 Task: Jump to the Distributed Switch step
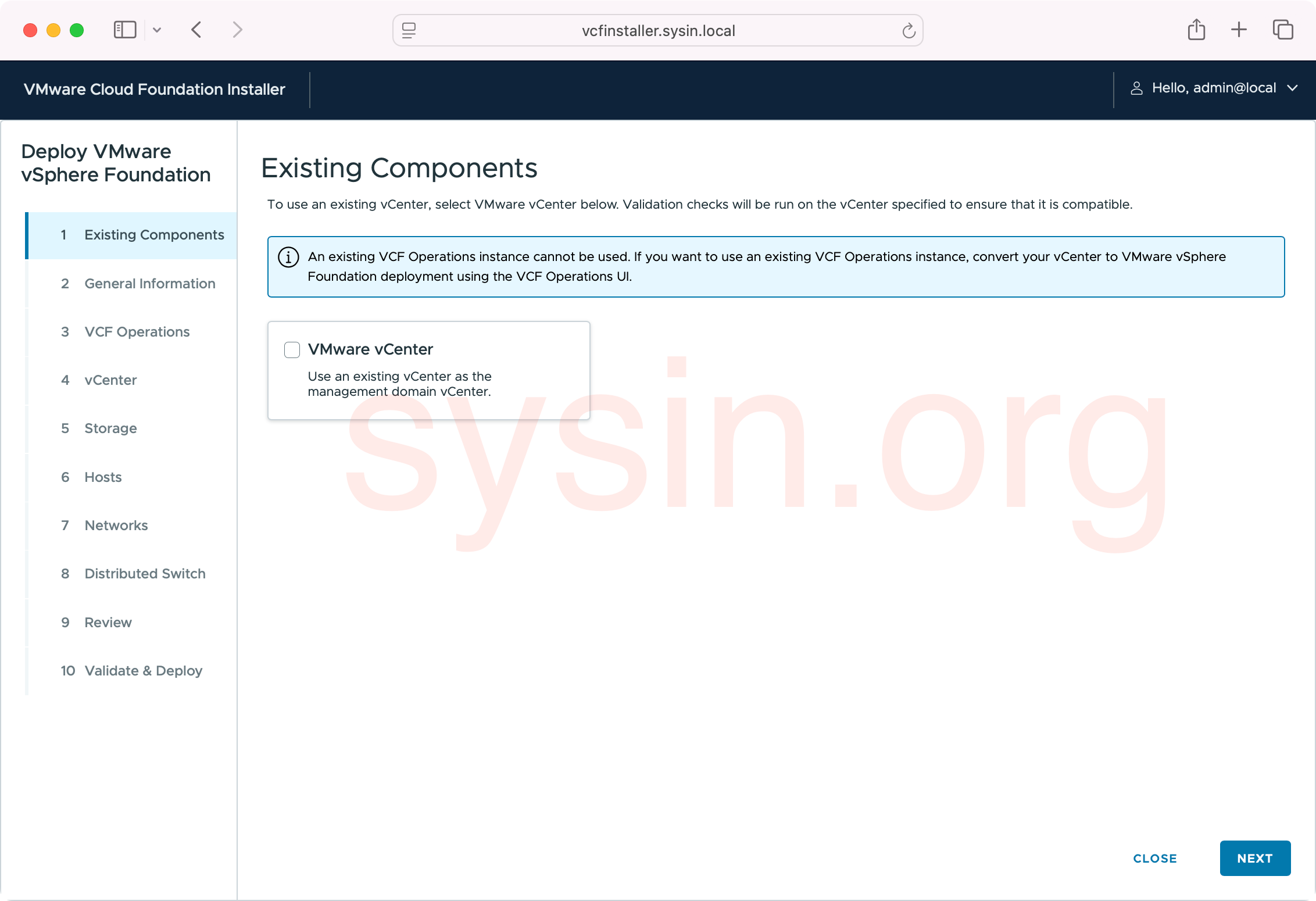click(x=145, y=574)
